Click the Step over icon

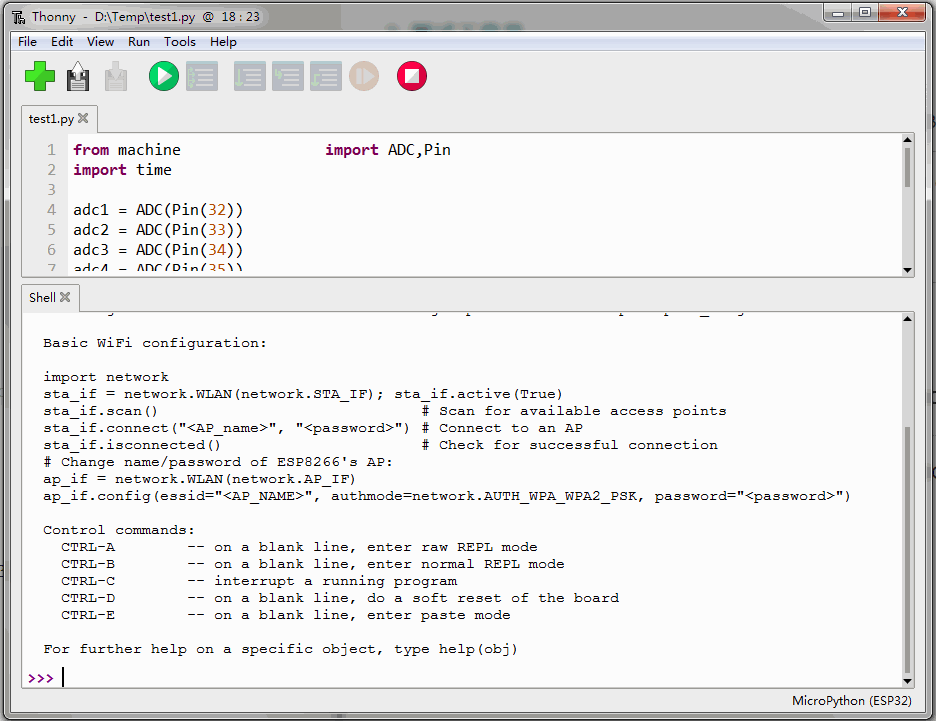pyautogui.click(x=250, y=76)
